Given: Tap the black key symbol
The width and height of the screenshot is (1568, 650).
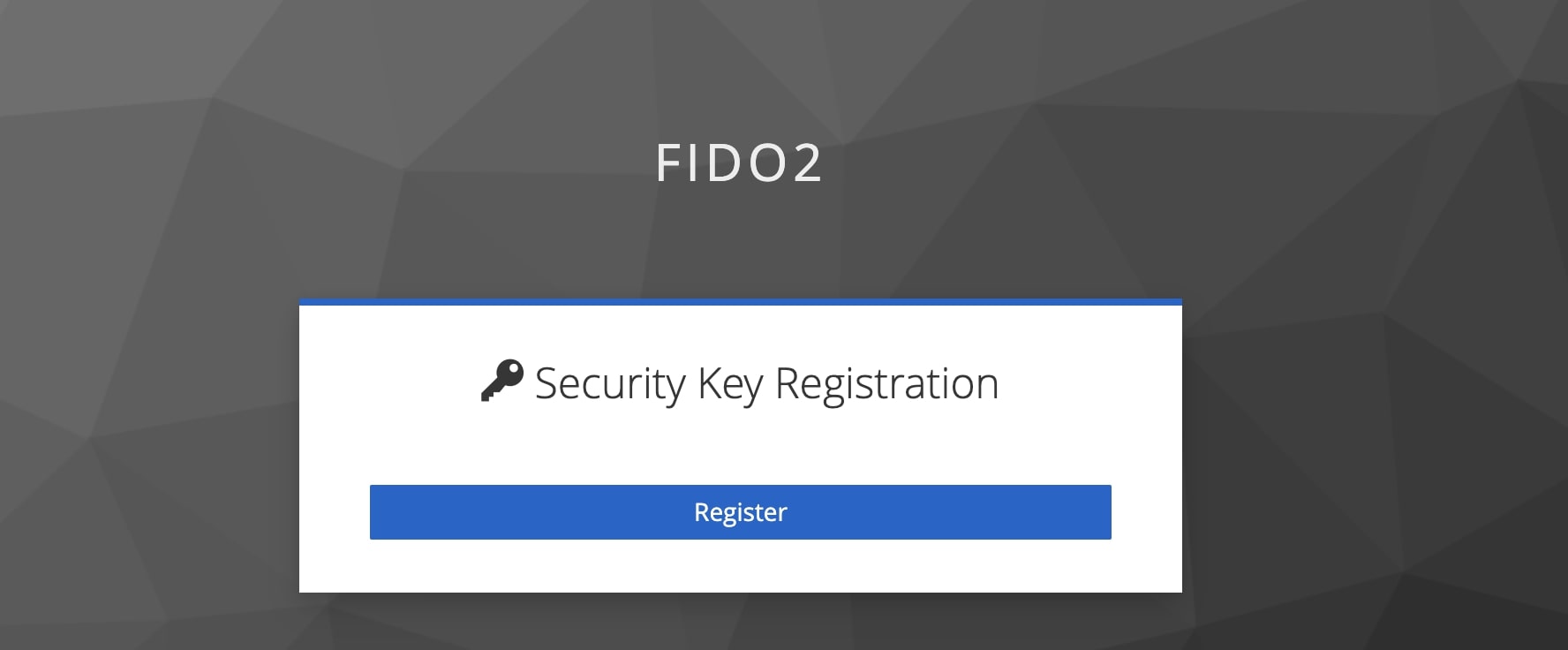Looking at the screenshot, I should (x=501, y=381).
